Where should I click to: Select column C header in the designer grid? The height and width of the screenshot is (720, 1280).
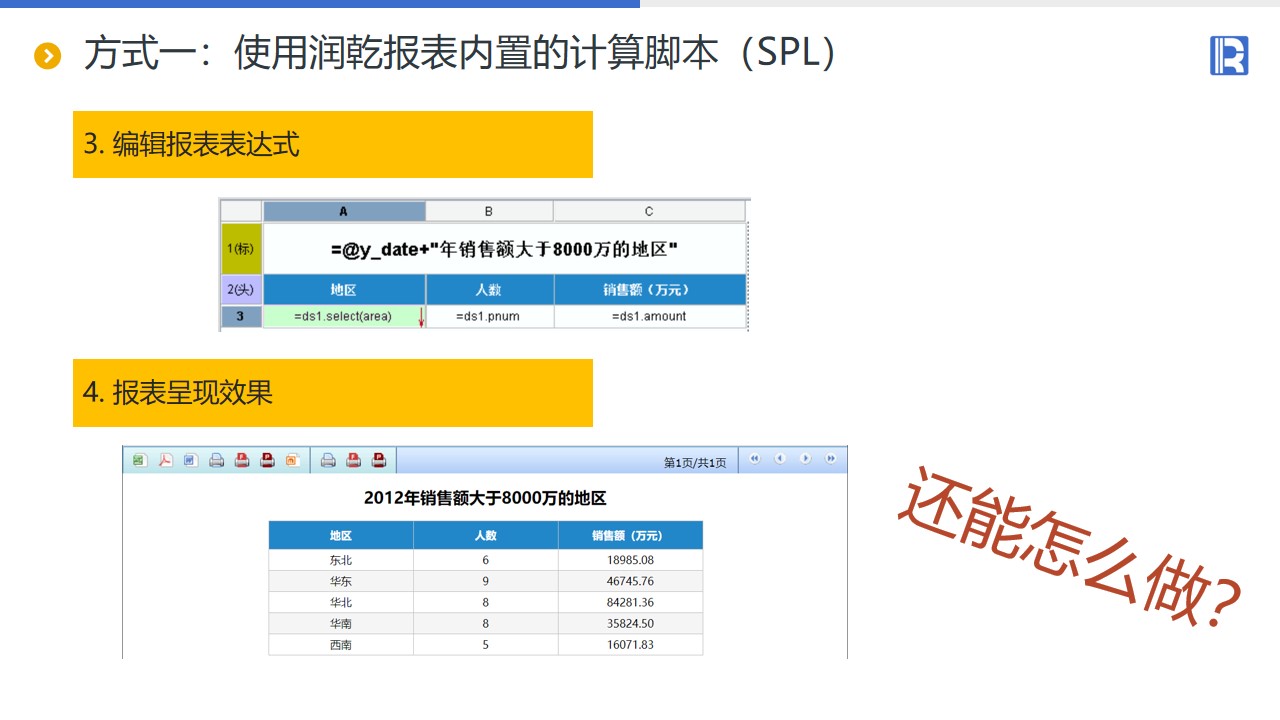pyautogui.click(x=649, y=211)
